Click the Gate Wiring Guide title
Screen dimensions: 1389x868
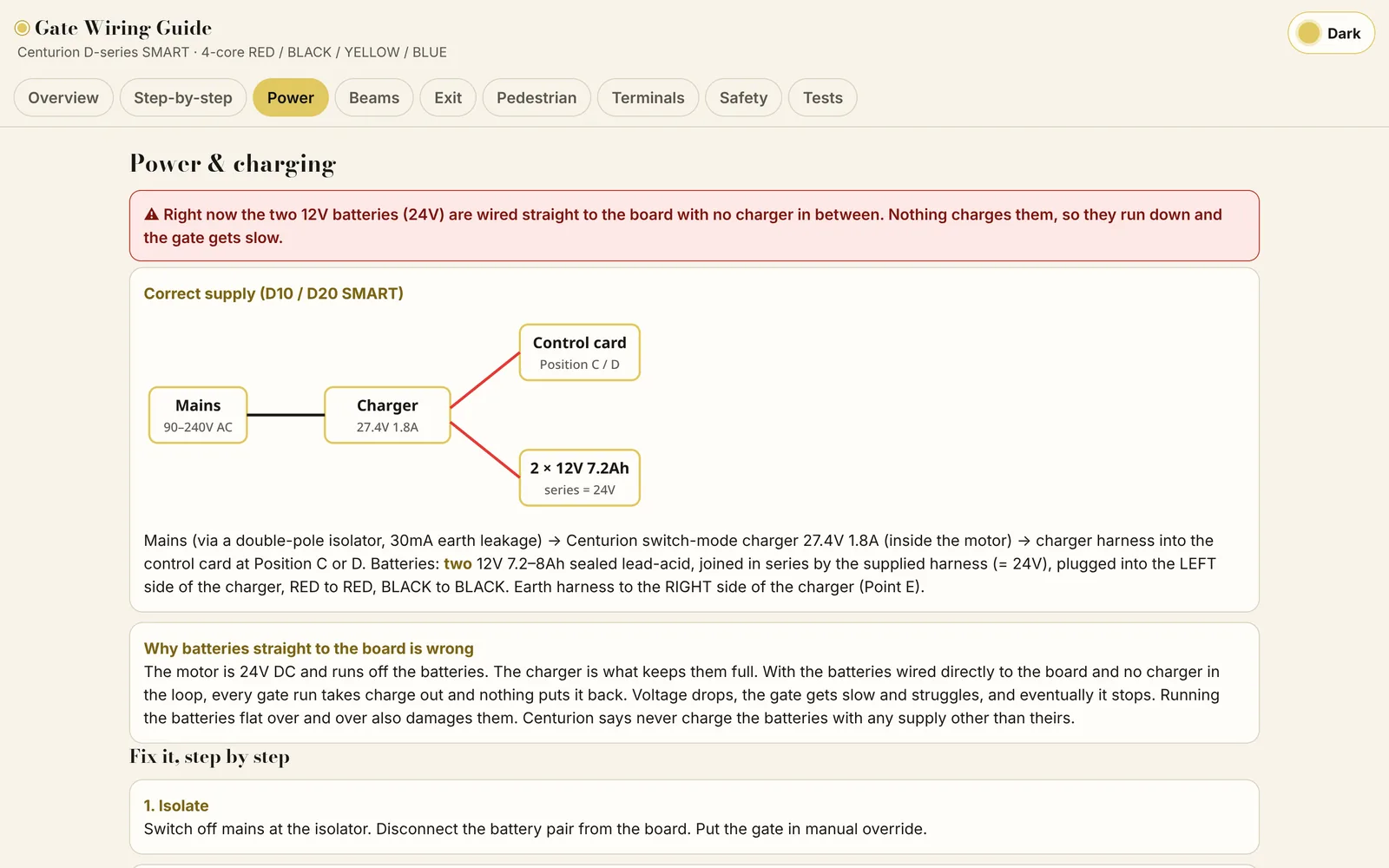(123, 29)
